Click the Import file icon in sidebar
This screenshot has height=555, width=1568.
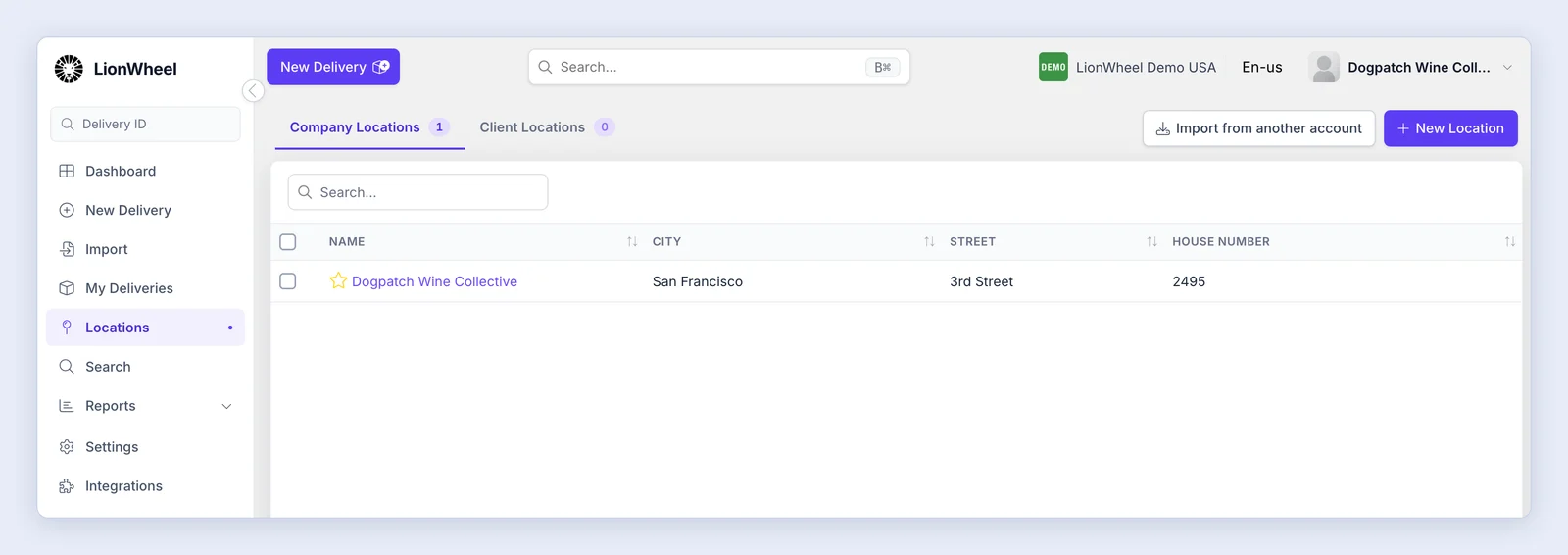(x=67, y=249)
